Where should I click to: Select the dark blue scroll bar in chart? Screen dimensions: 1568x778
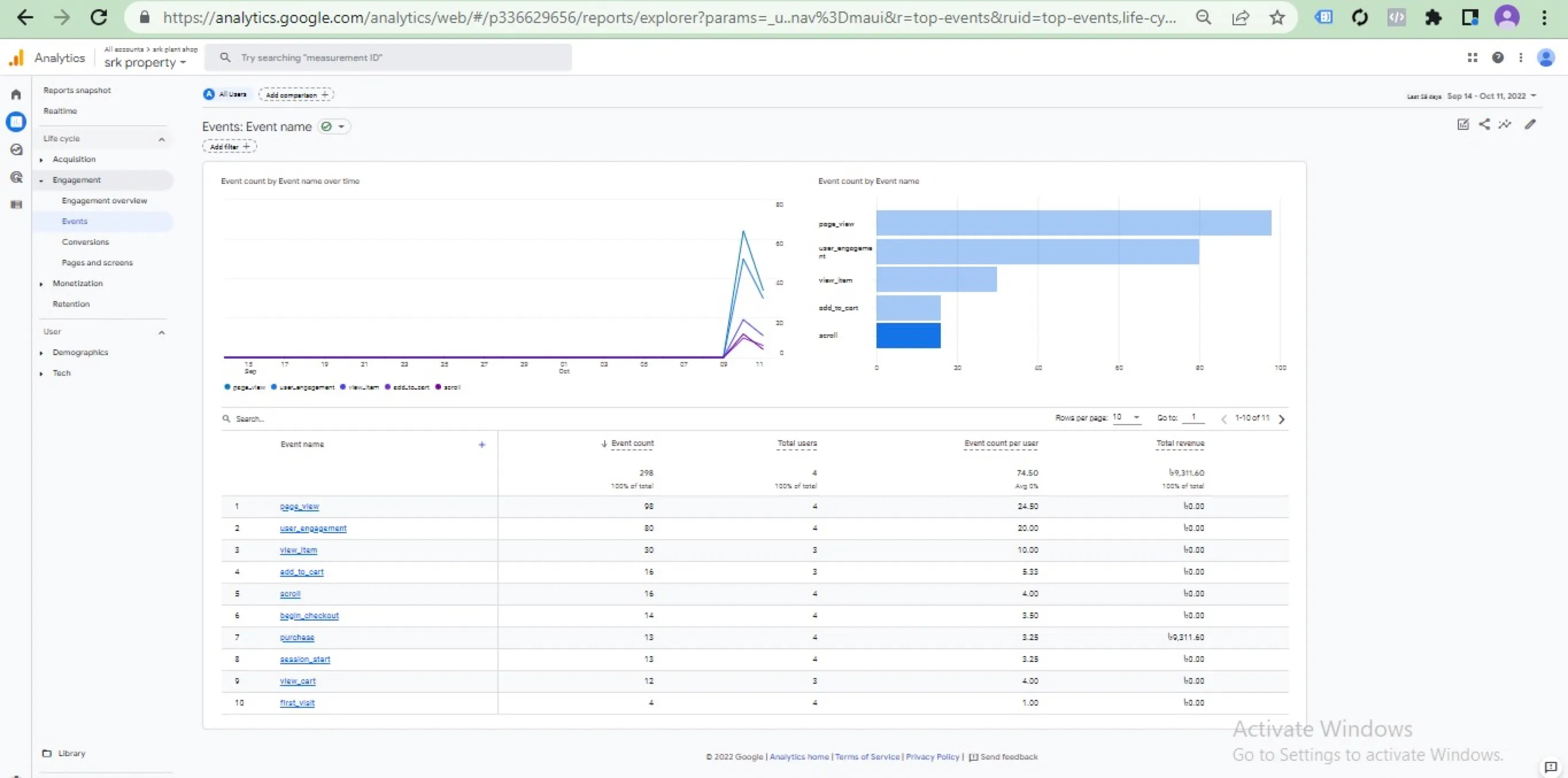908,336
